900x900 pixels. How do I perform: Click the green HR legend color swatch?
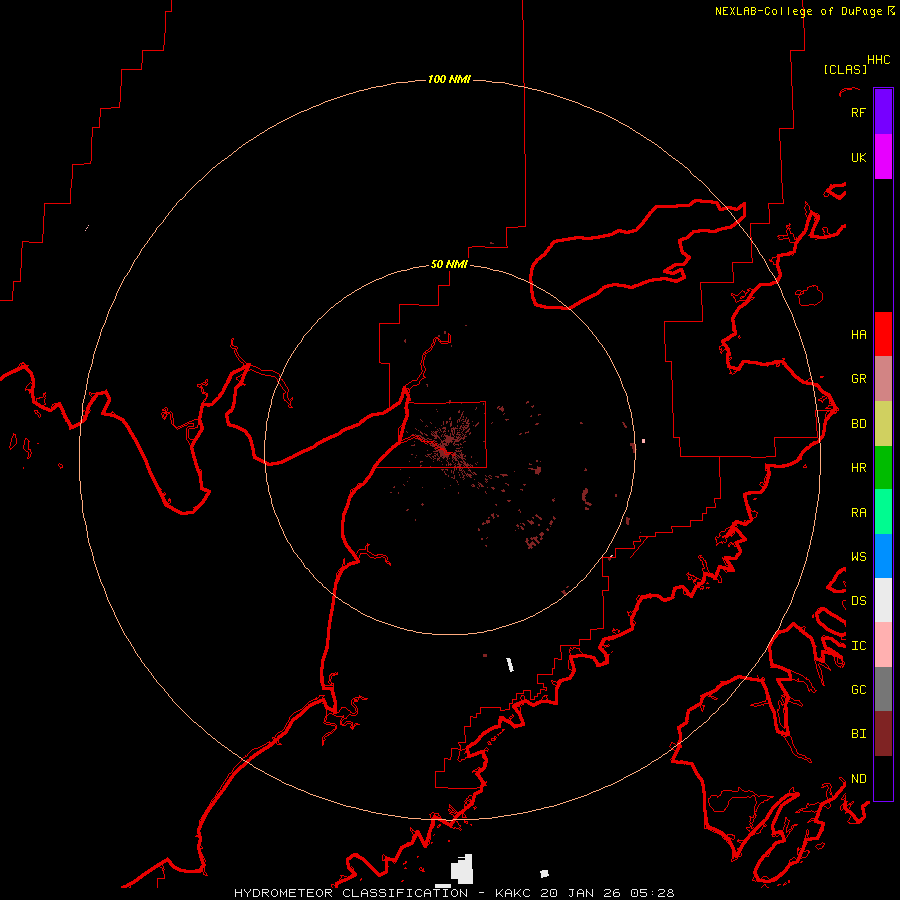click(883, 467)
